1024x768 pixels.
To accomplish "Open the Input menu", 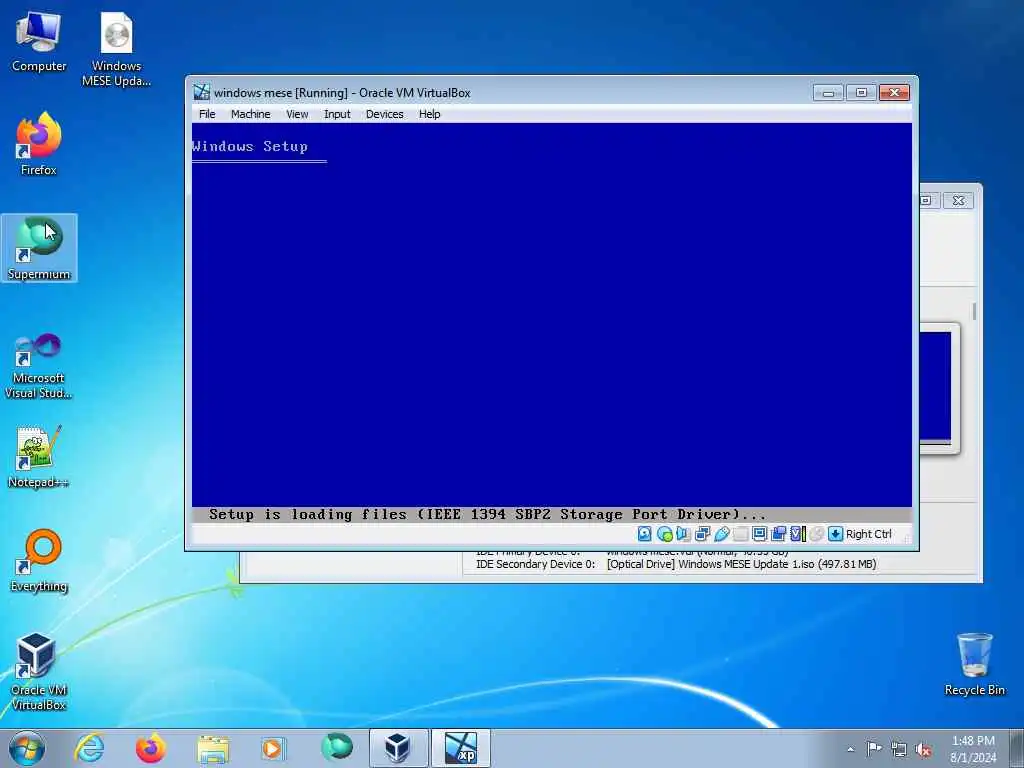I will pos(337,114).
